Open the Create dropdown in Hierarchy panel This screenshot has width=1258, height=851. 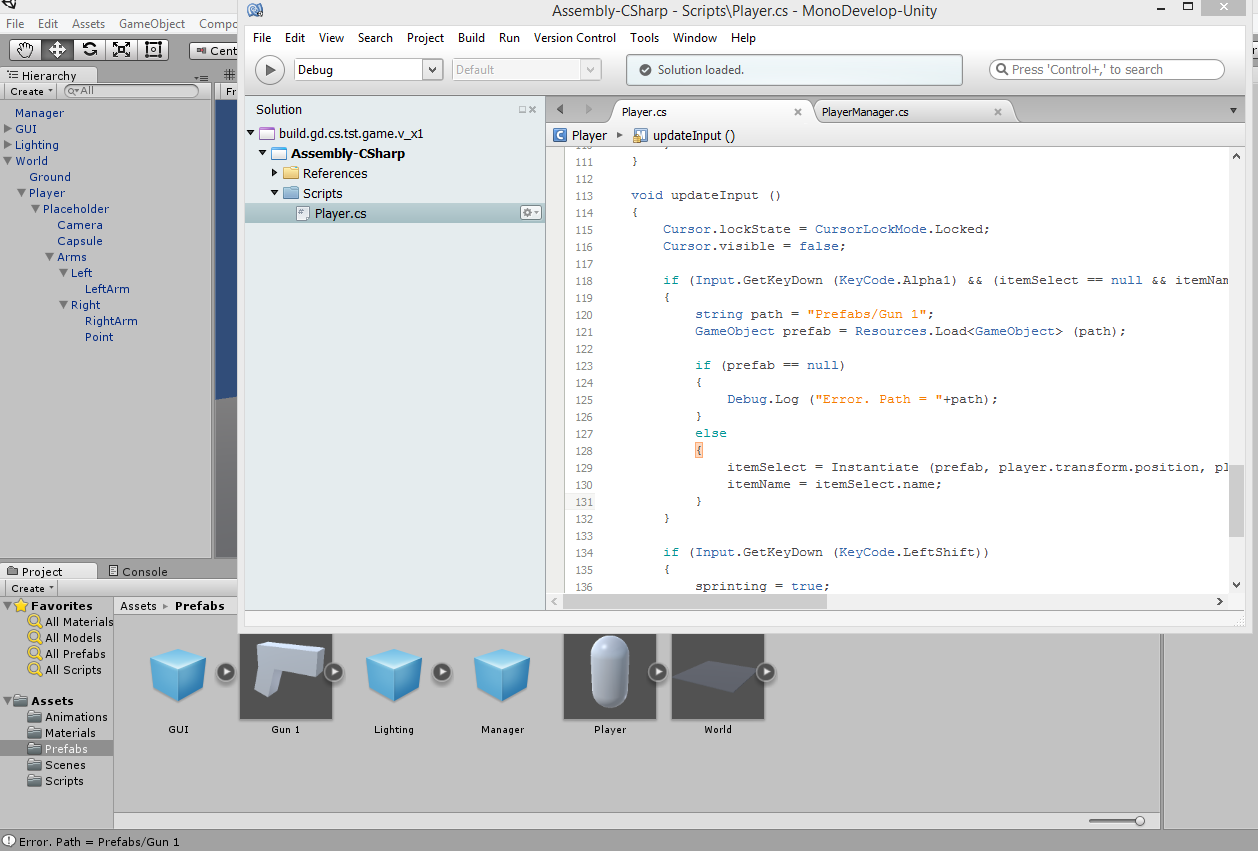[31, 91]
